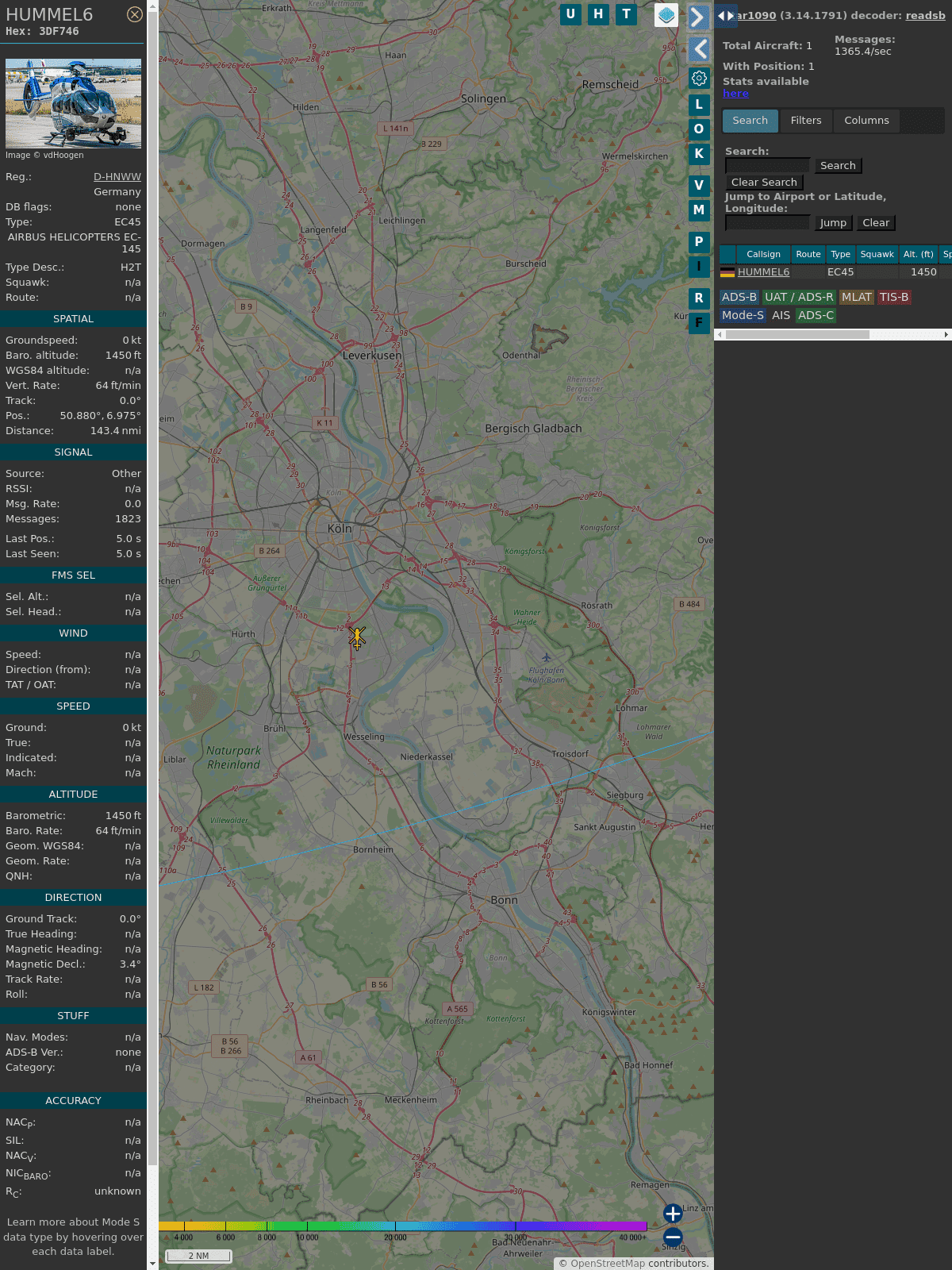
Task: Sort table by Squawk column
Action: tap(877, 254)
